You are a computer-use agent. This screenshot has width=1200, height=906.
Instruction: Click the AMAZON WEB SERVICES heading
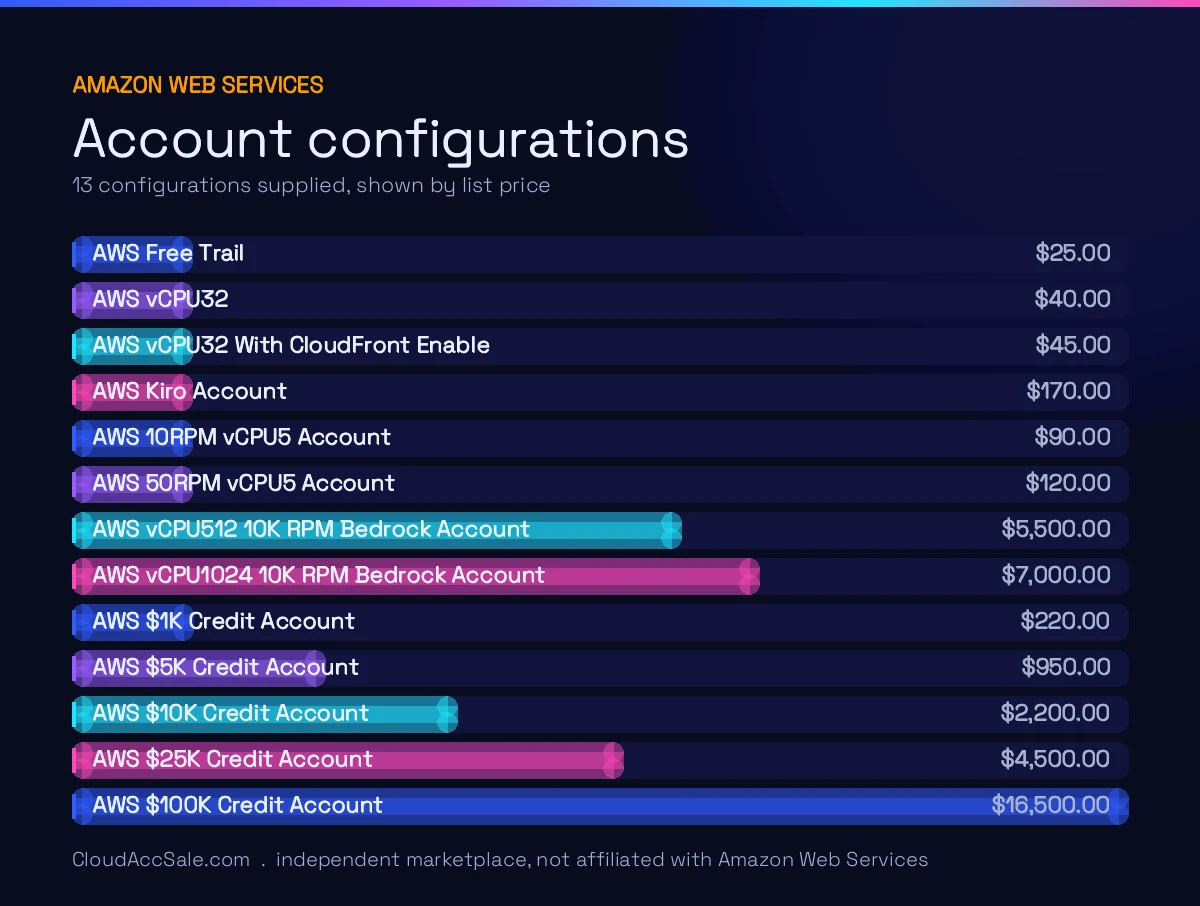pos(198,85)
